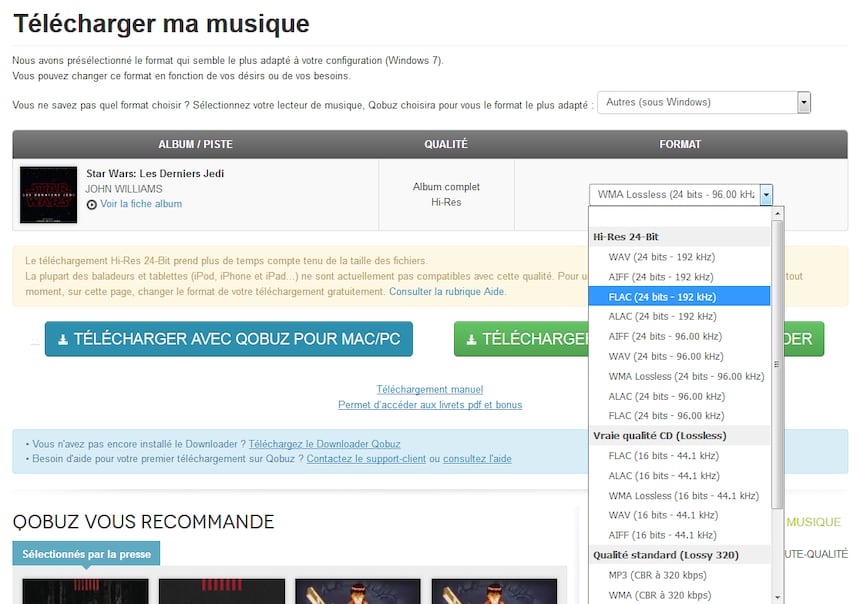Screen dimensions: 860x604
Task: Click the album title Star Wars: Les Derniers Jedi
Action: point(155,173)
